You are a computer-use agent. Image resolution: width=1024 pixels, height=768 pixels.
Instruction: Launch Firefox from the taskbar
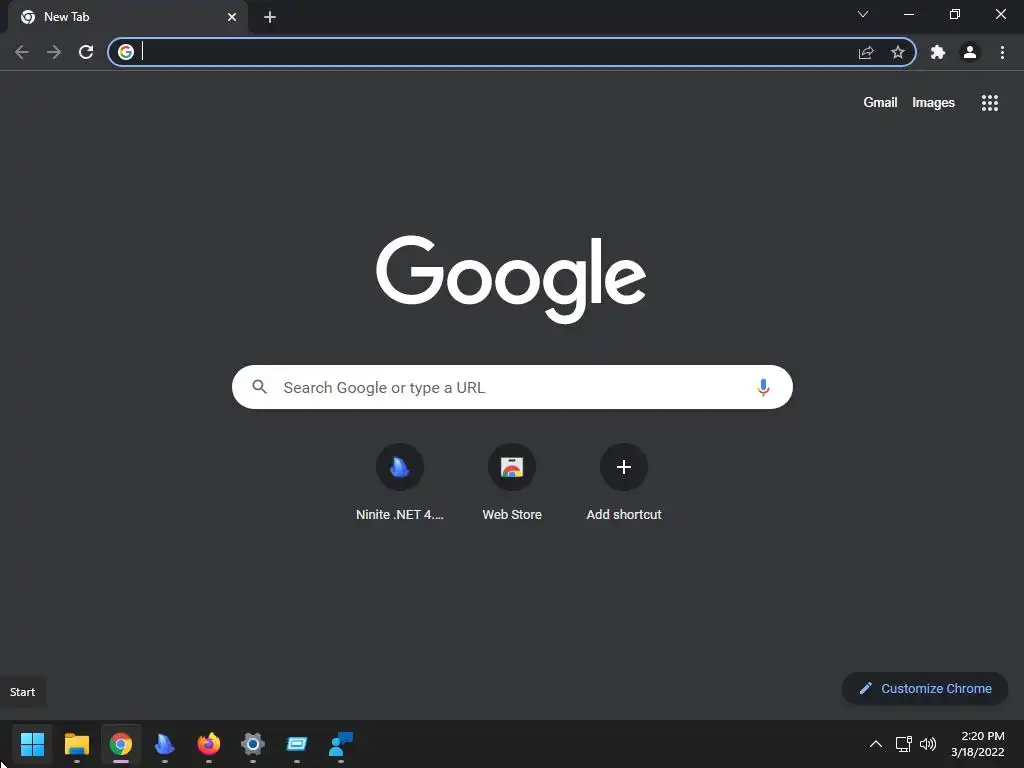pyautogui.click(x=209, y=744)
